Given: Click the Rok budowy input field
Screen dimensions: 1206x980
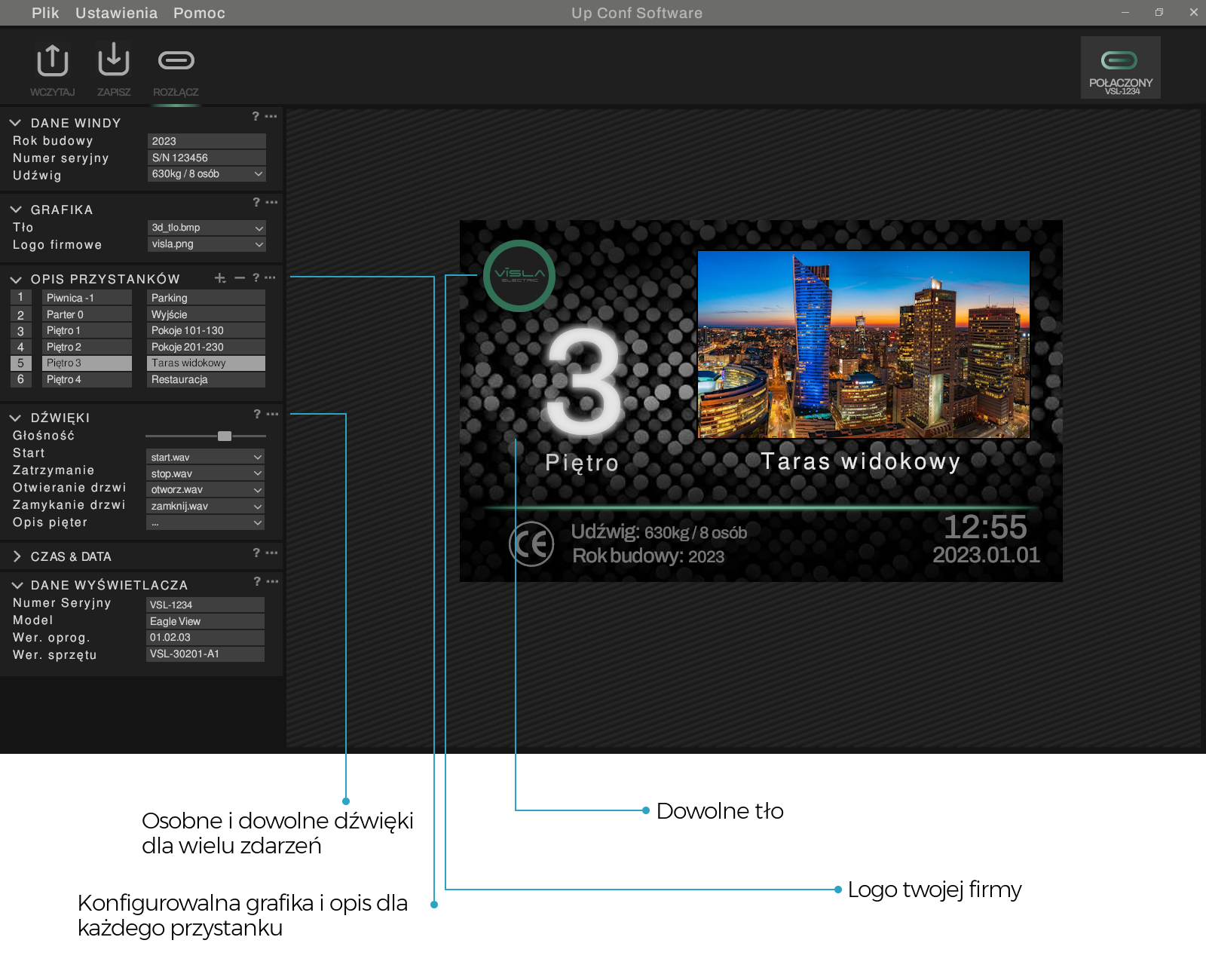Looking at the screenshot, I should (207, 141).
